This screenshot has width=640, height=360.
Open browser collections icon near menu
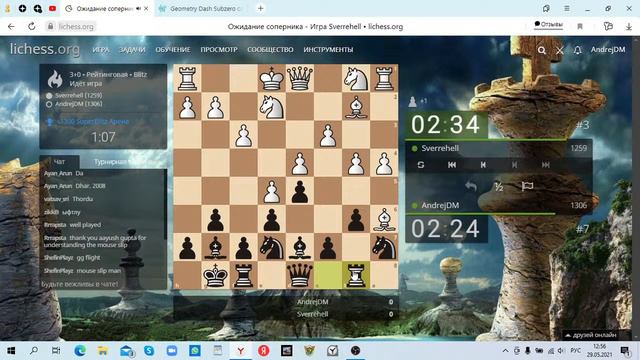(546, 8)
